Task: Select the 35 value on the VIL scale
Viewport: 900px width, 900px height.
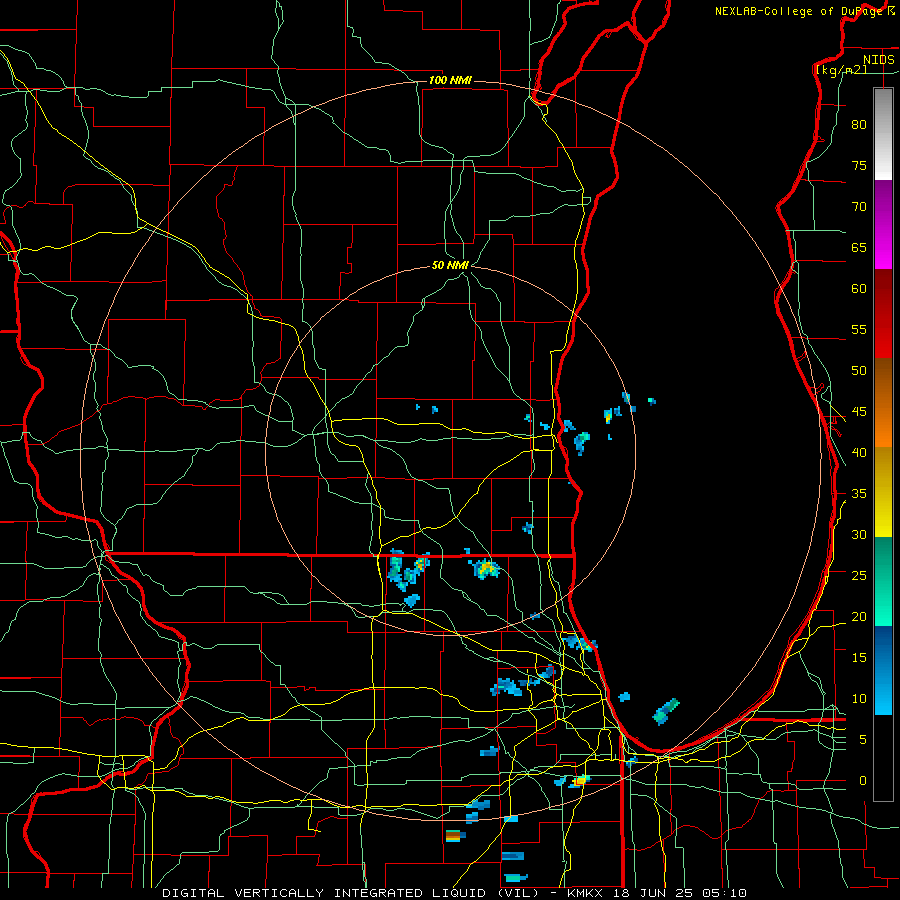Action: [x=859, y=494]
